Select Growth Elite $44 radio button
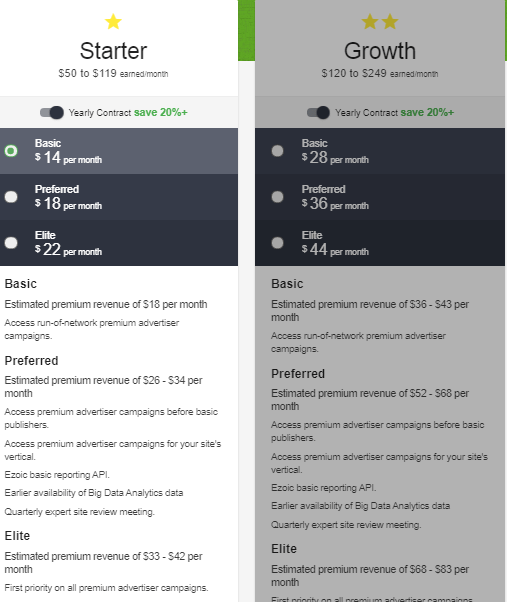Viewport: 507px width, 602px height. pos(277,243)
